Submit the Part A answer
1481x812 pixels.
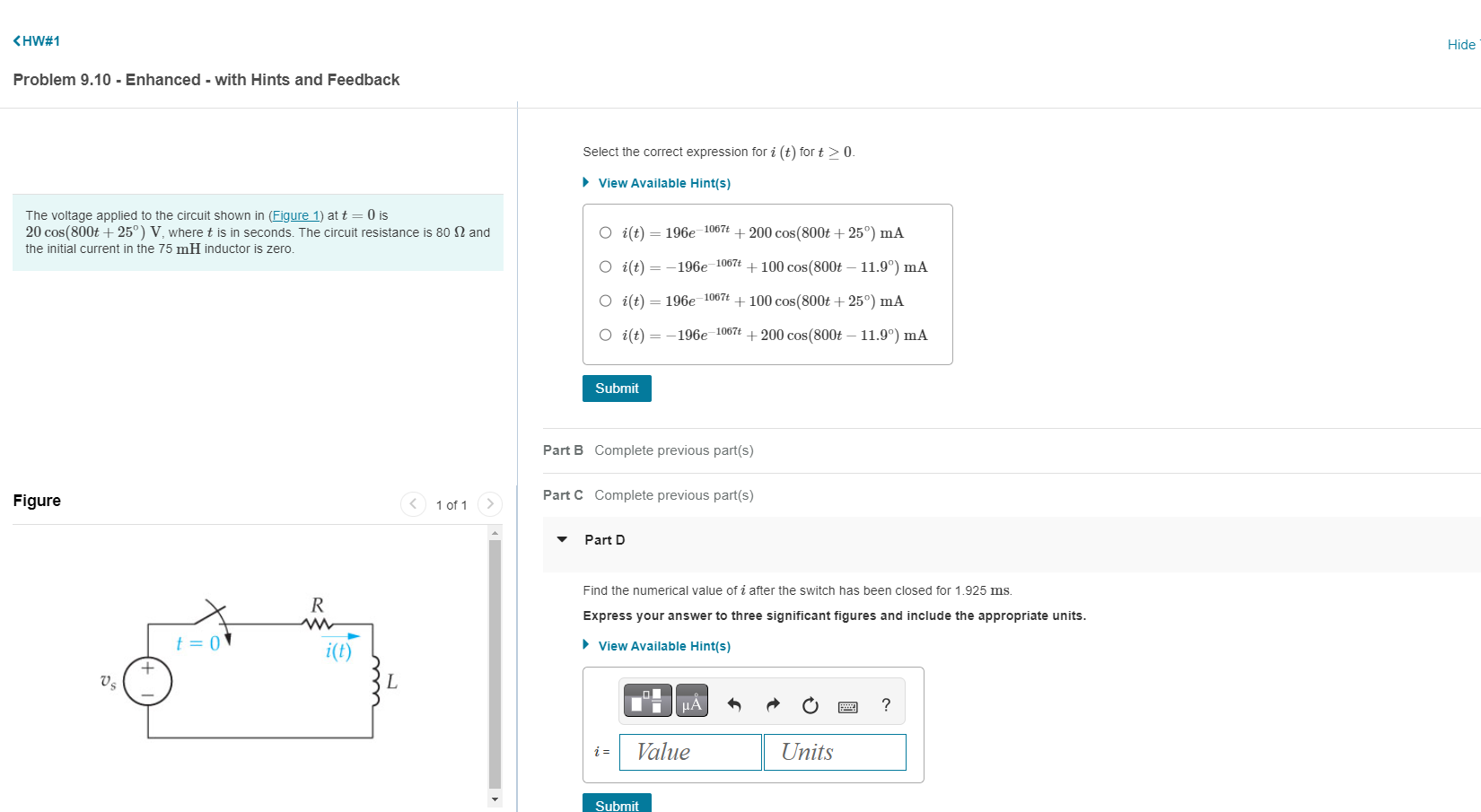tap(617, 388)
